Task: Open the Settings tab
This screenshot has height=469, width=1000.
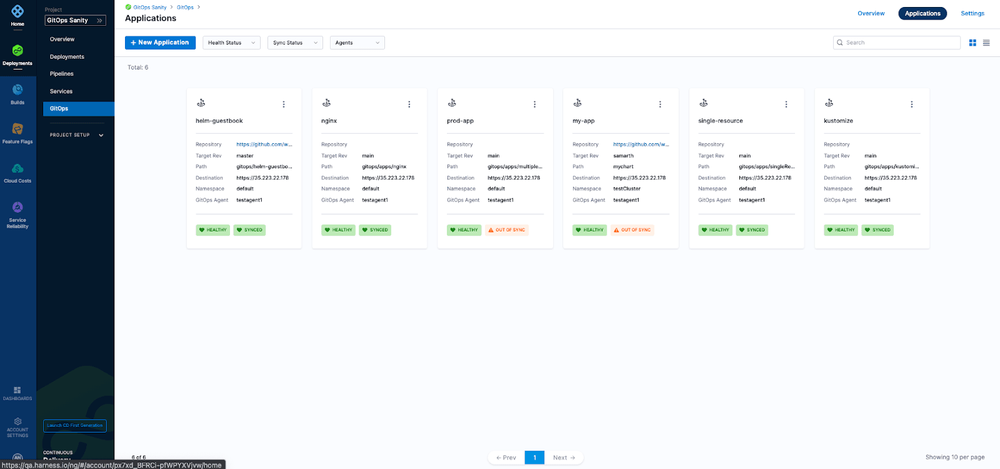Action: point(972,13)
